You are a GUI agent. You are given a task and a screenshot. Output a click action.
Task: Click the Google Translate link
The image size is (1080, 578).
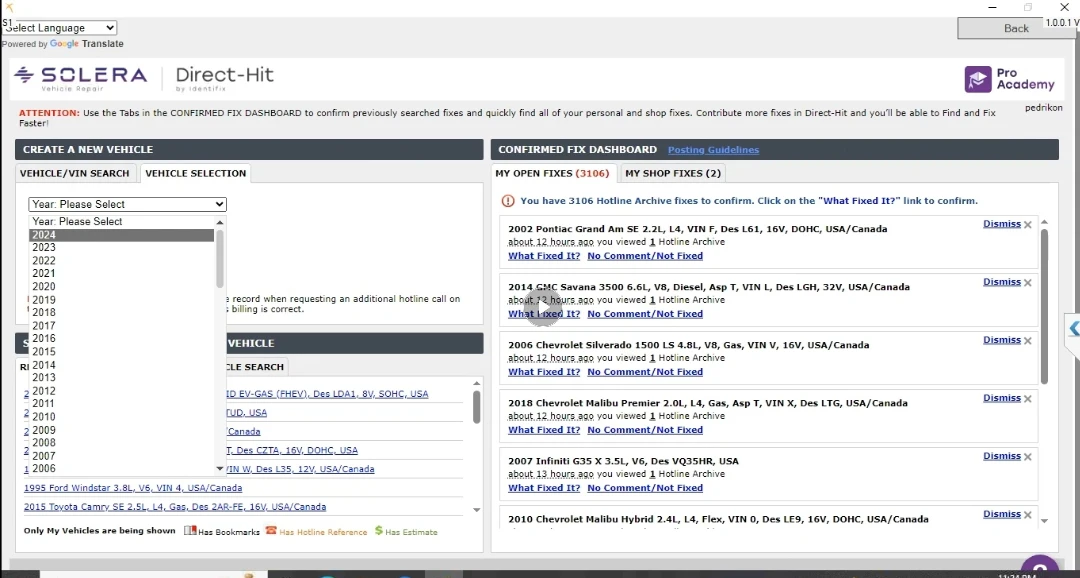(87, 43)
